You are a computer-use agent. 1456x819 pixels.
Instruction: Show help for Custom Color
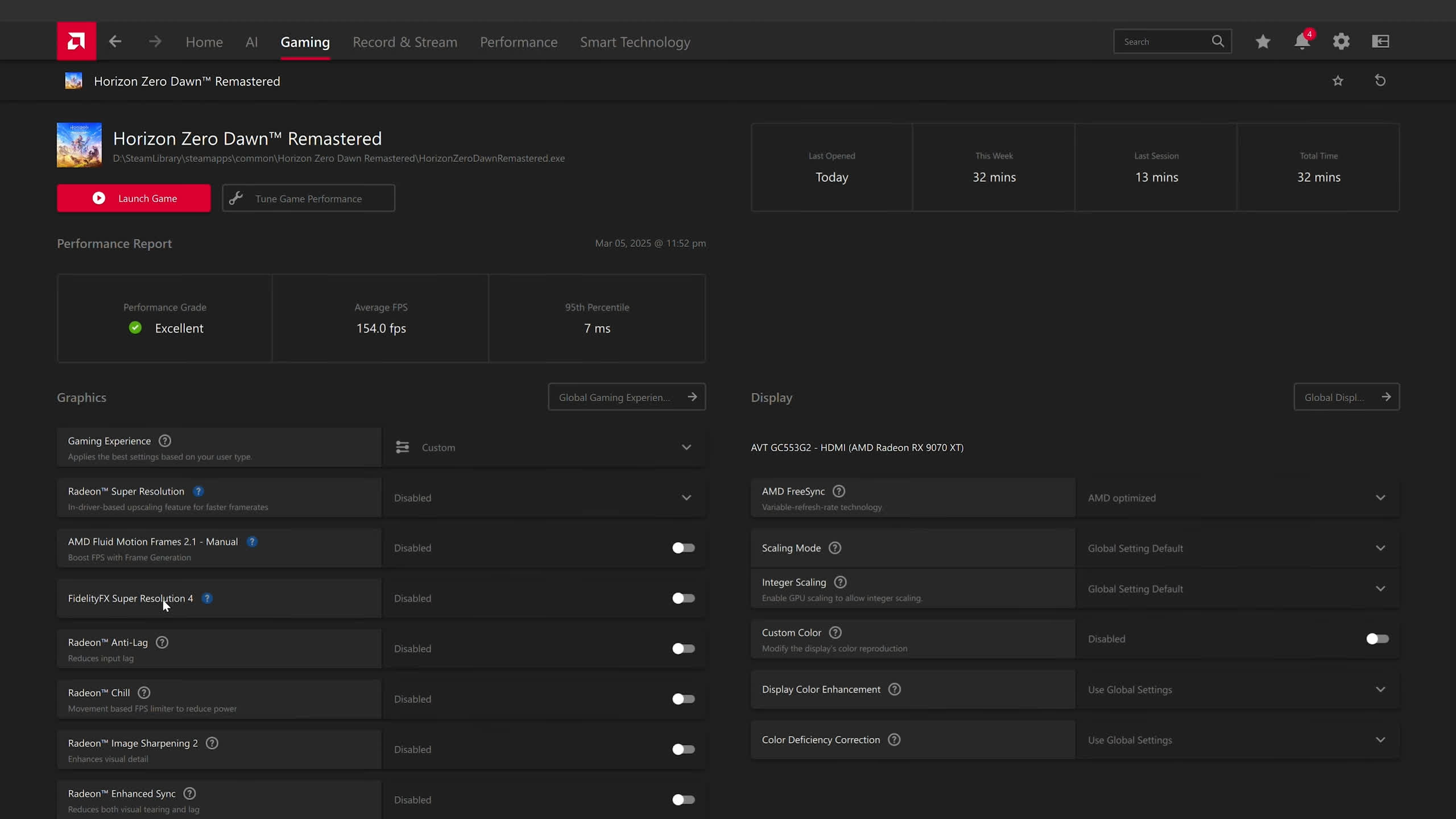pyautogui.click(x=835, y=632)
